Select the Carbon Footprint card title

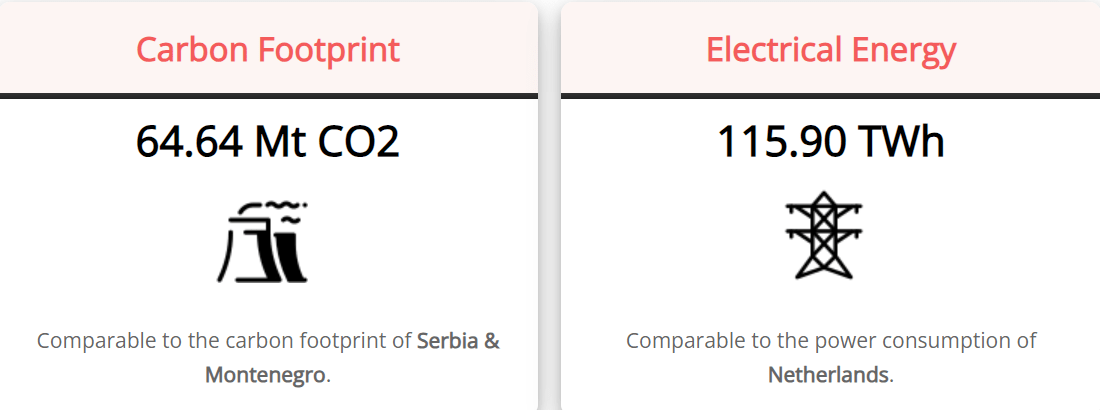(x=268, y=49)
